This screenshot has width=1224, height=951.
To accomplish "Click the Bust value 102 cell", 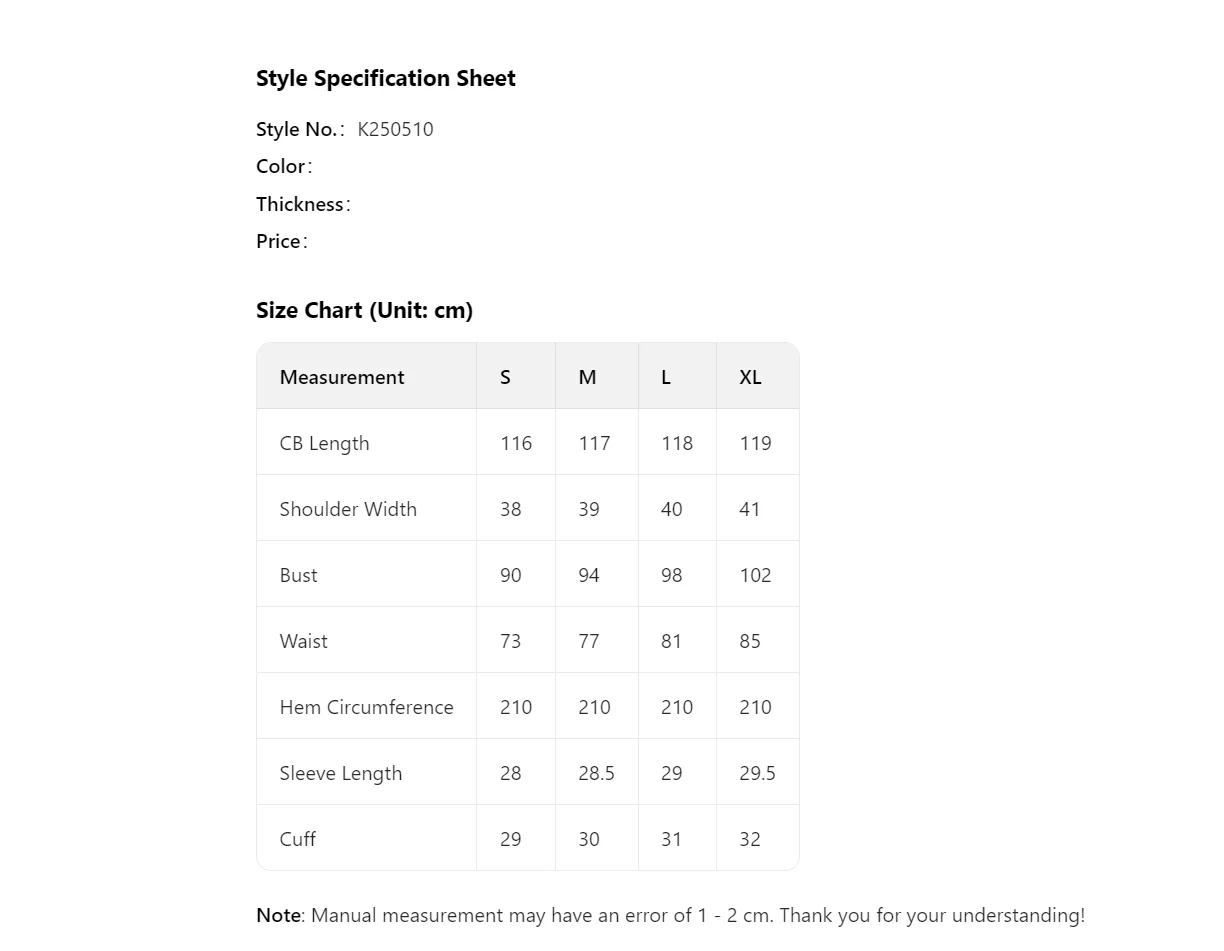I will coord(755,576).
